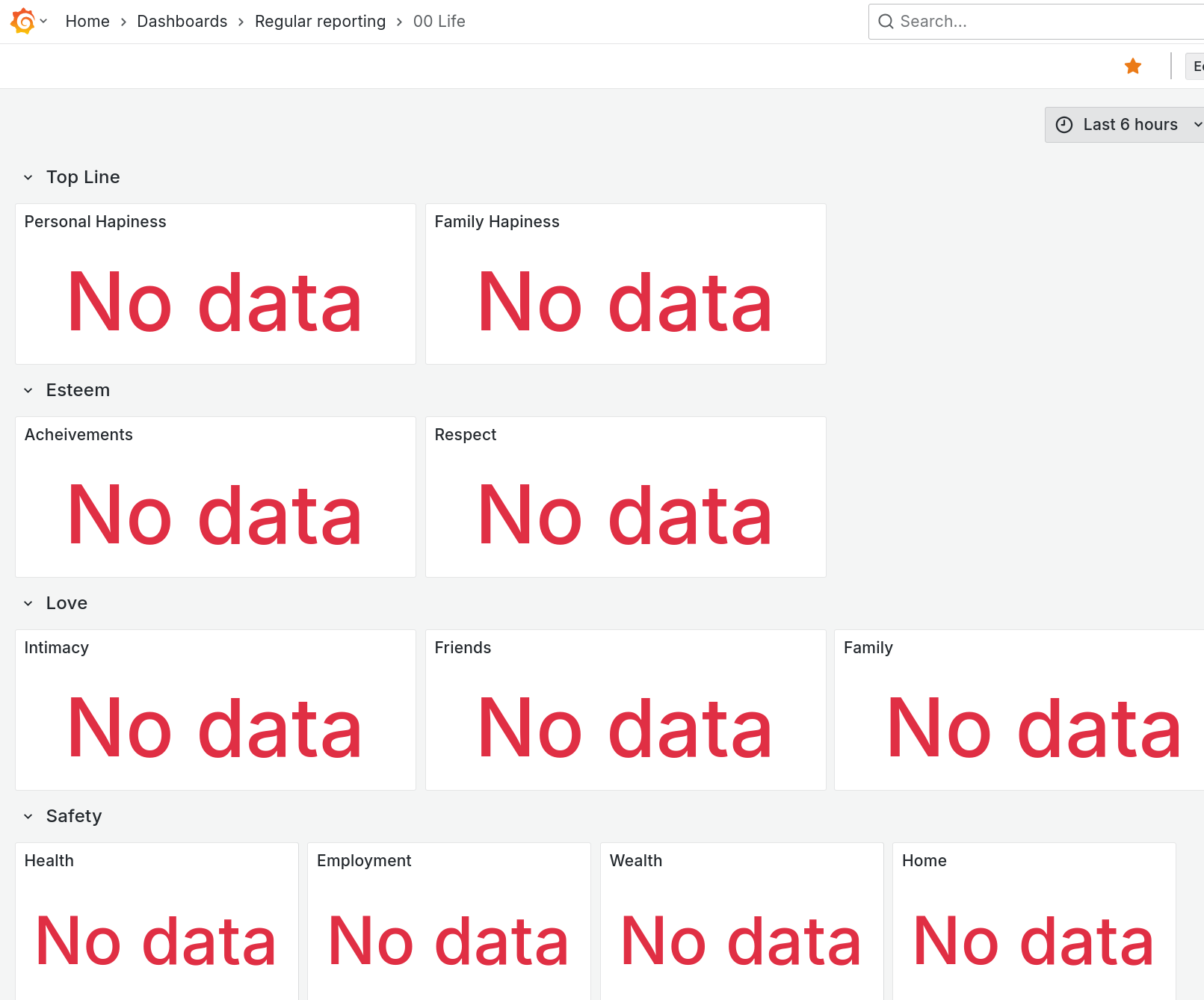Image resolution: width=1204 pixels, height=1000 pixels.
Task: Click the Respect panel title
Action: 465,435
